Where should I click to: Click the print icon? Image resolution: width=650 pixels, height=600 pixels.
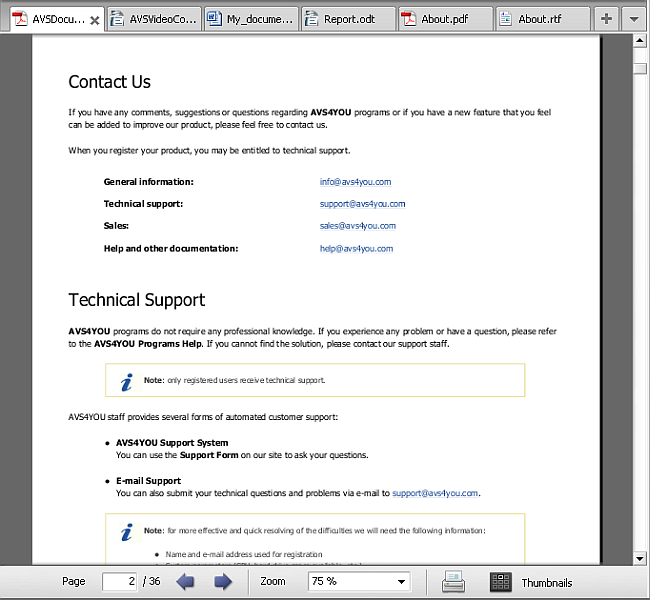453,581
